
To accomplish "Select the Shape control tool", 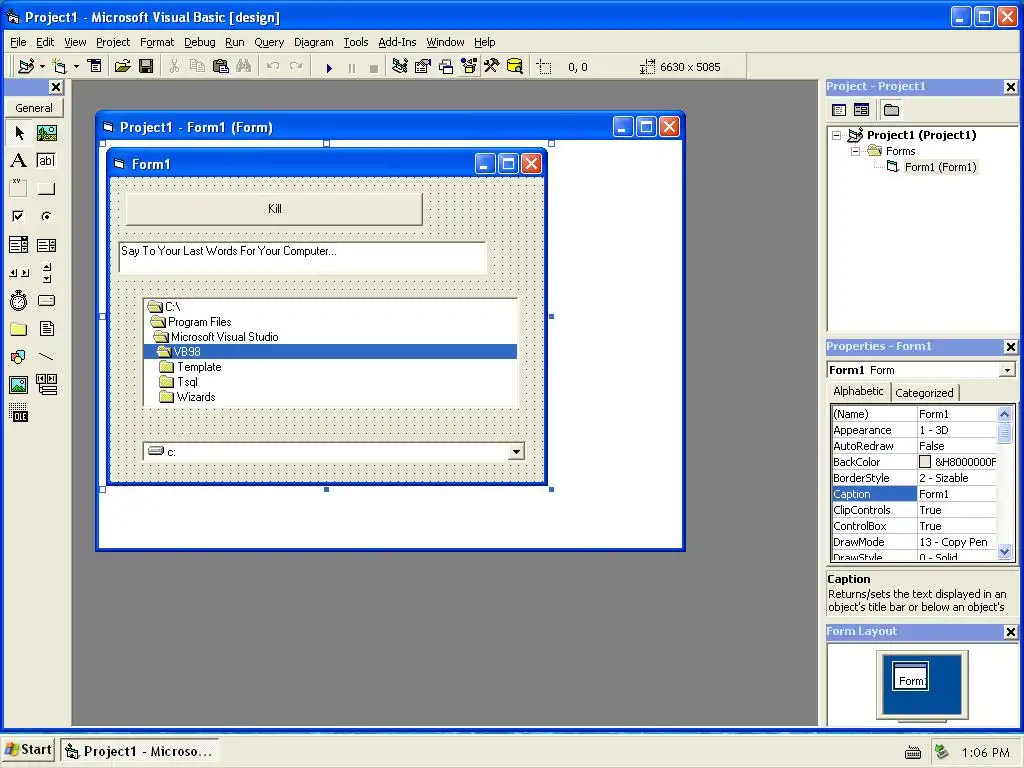I will point(19,357).
